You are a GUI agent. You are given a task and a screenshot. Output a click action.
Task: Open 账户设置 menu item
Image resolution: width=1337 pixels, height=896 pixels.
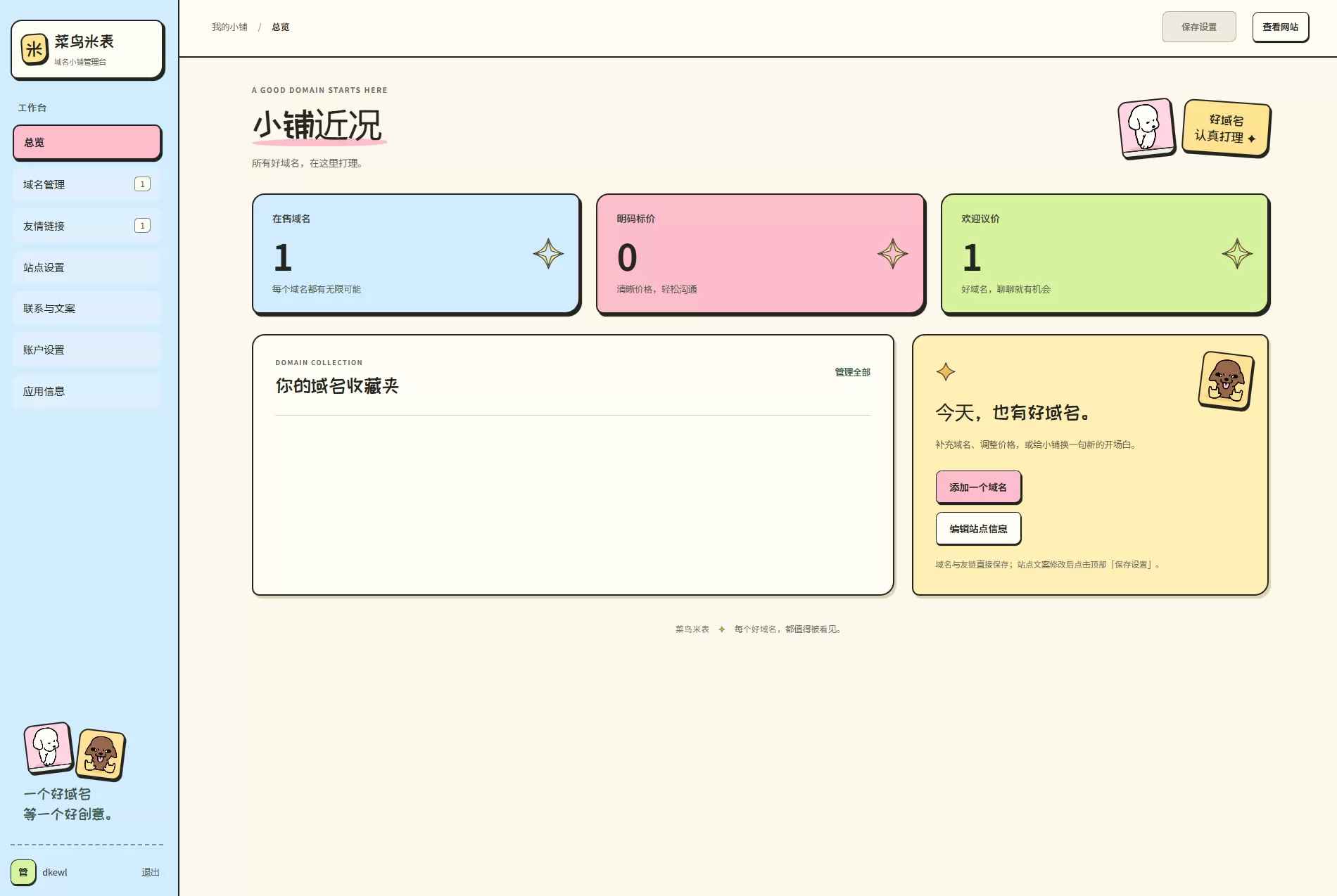(x=87, y=350)
